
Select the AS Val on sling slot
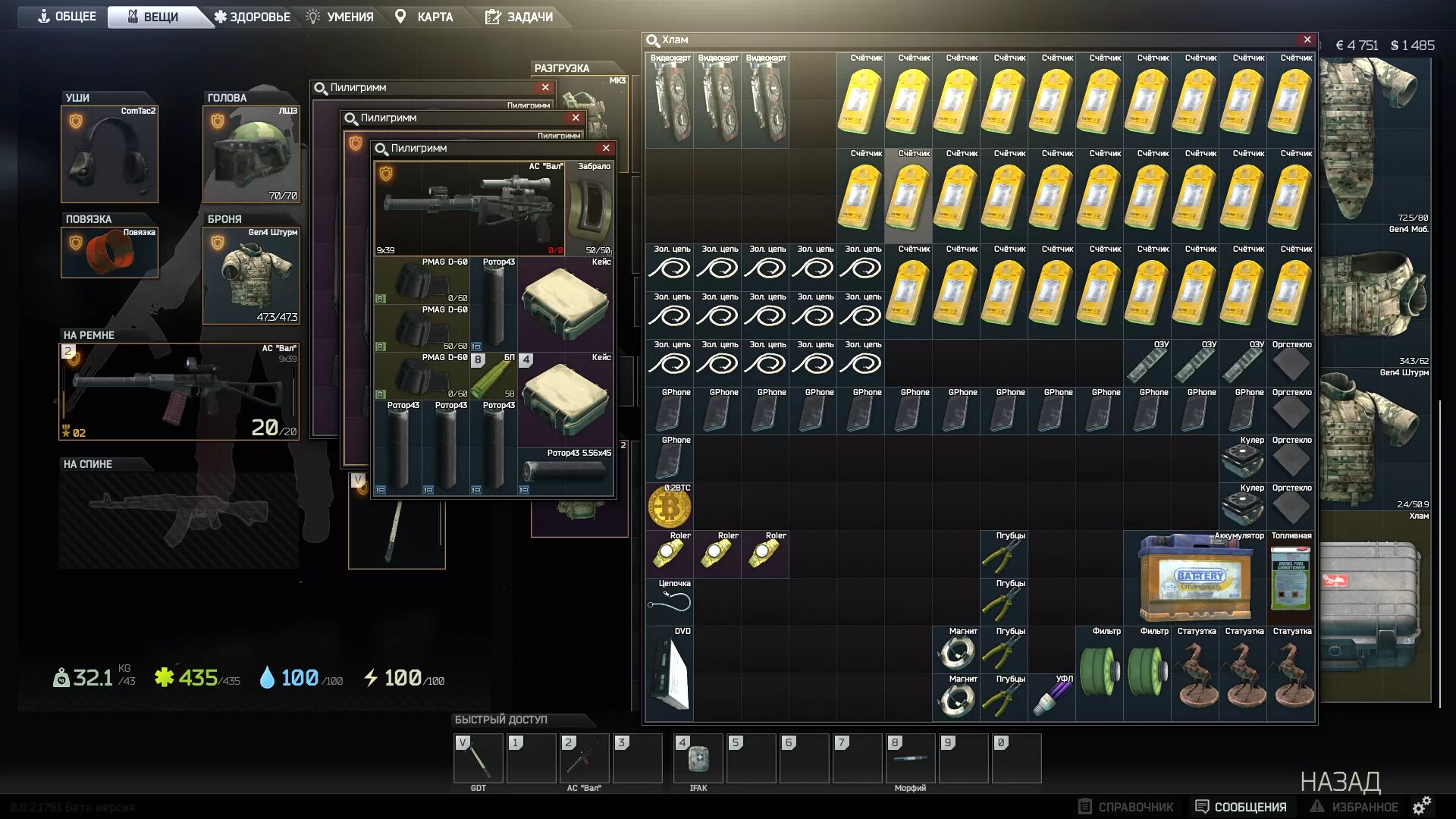click(x=179, y=392)
